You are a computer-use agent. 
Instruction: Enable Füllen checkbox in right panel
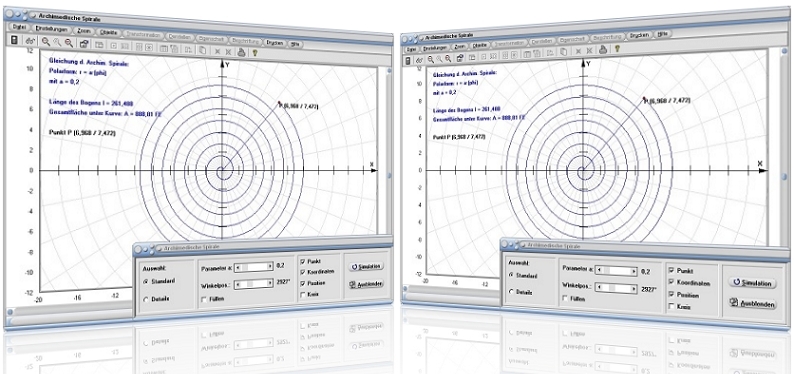566,299
